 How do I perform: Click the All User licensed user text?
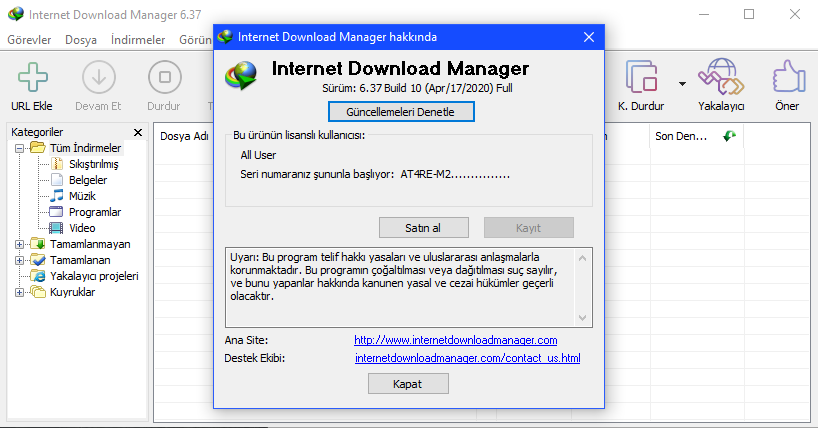point(258,156)
